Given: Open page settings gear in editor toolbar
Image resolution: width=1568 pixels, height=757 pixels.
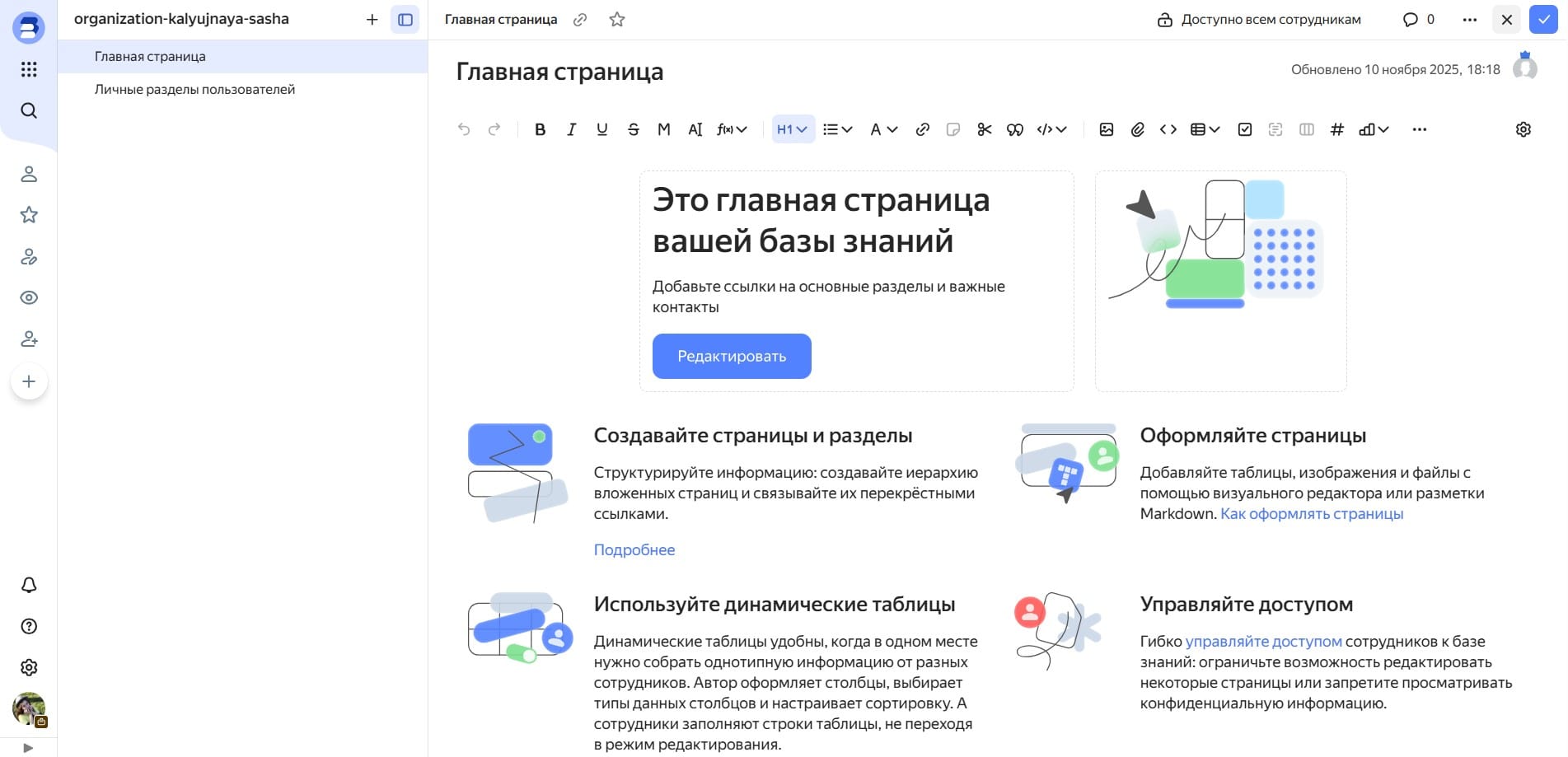Looking at the screenshot, I should [1524, 129].
